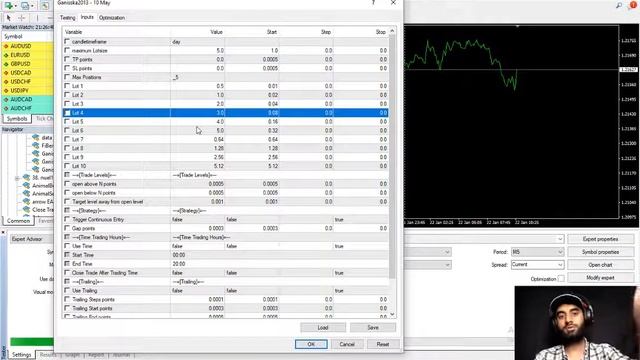Close the Tester panel with X icon

3,232
